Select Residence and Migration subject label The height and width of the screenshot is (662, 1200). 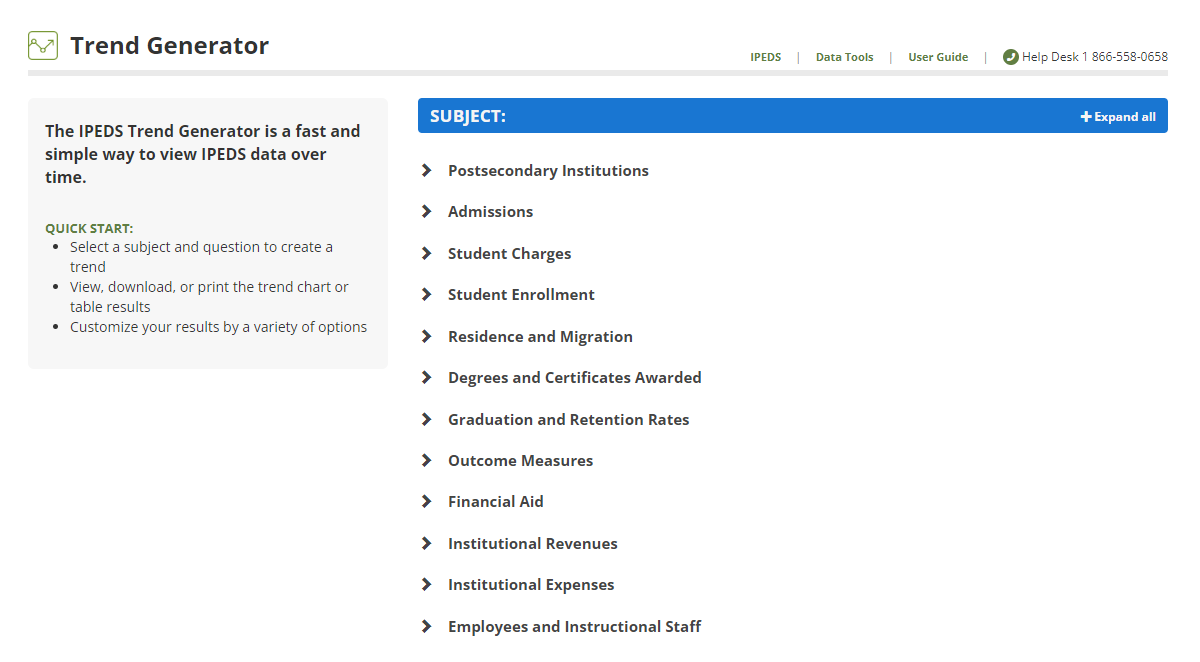[x=540, y=336]
